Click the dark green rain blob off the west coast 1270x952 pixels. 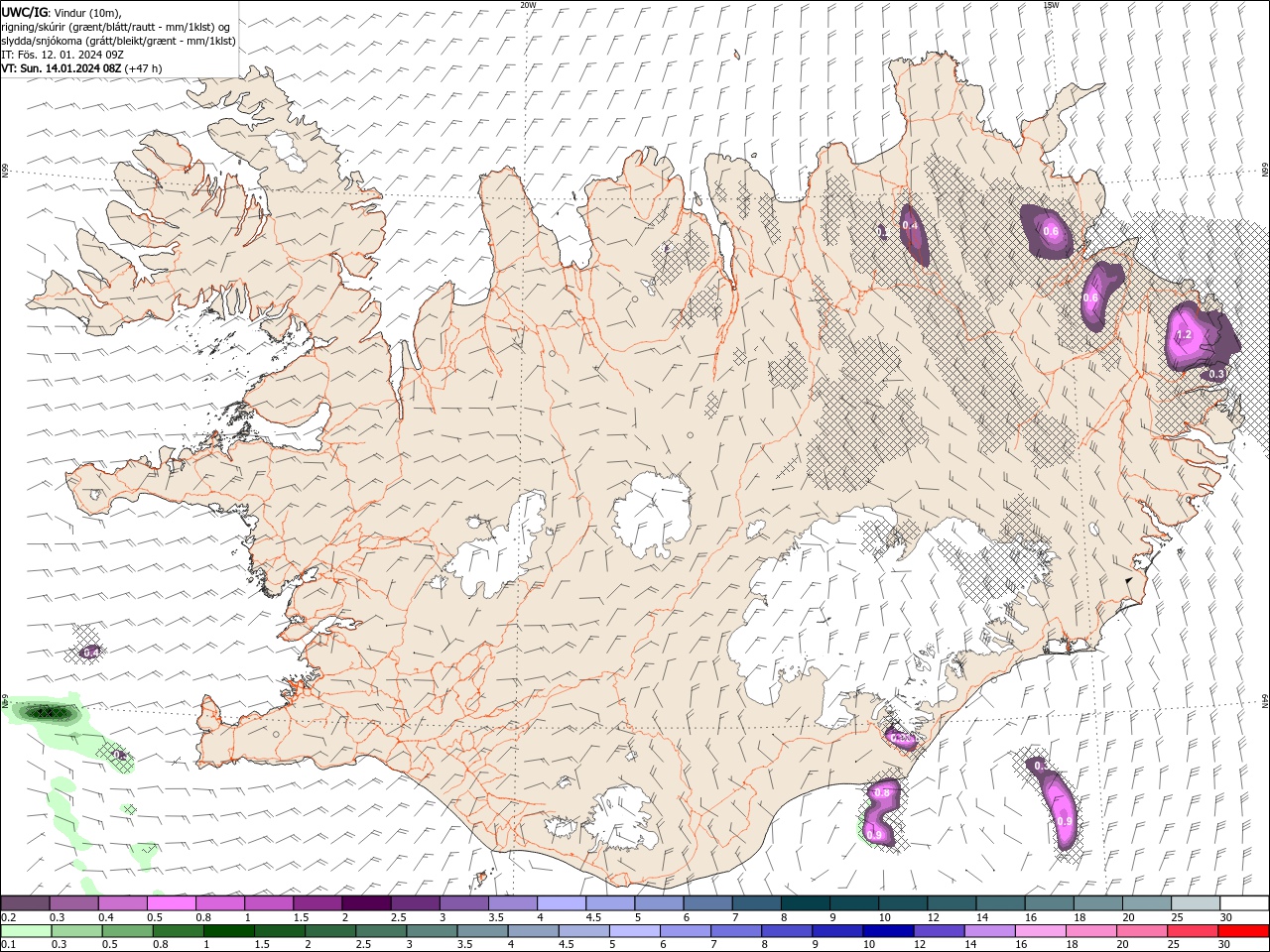48,711
